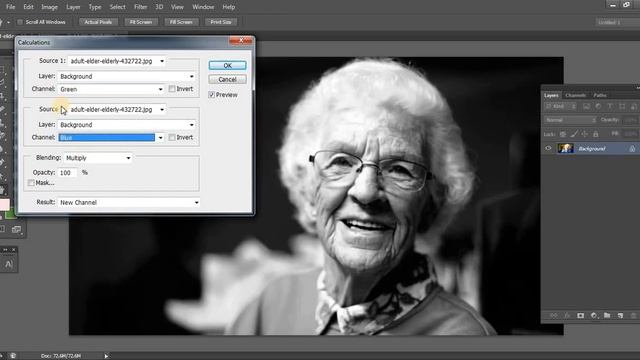Open Source 2 Channel dropdown showing Blue
The height and width of the screenshot is (360, 640).
tap(111, 138)
